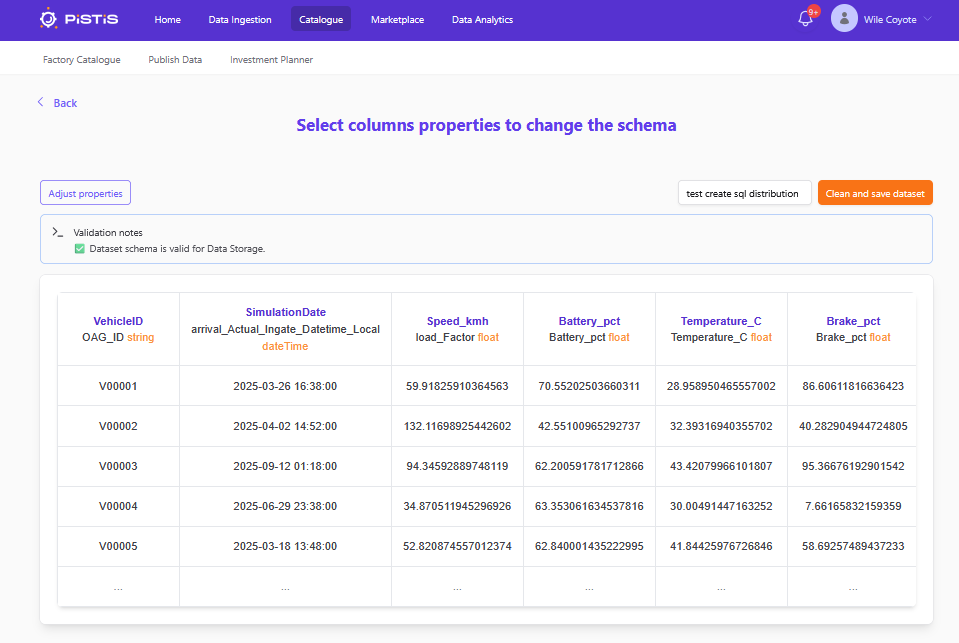
Task: Select the VehicleID column header
Action: click(x=118, y=321)
